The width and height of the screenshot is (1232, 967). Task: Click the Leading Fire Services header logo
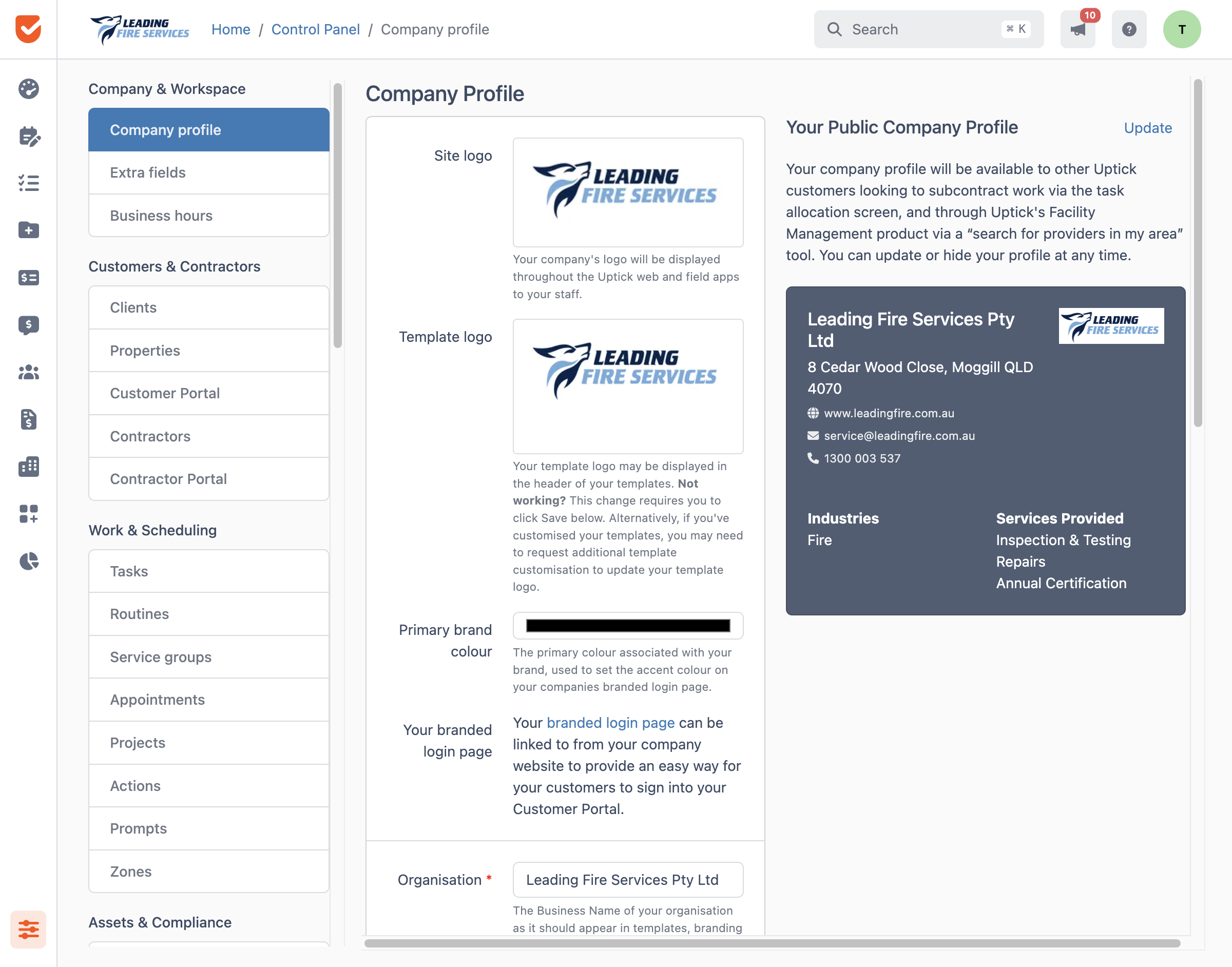pos(139,29)
